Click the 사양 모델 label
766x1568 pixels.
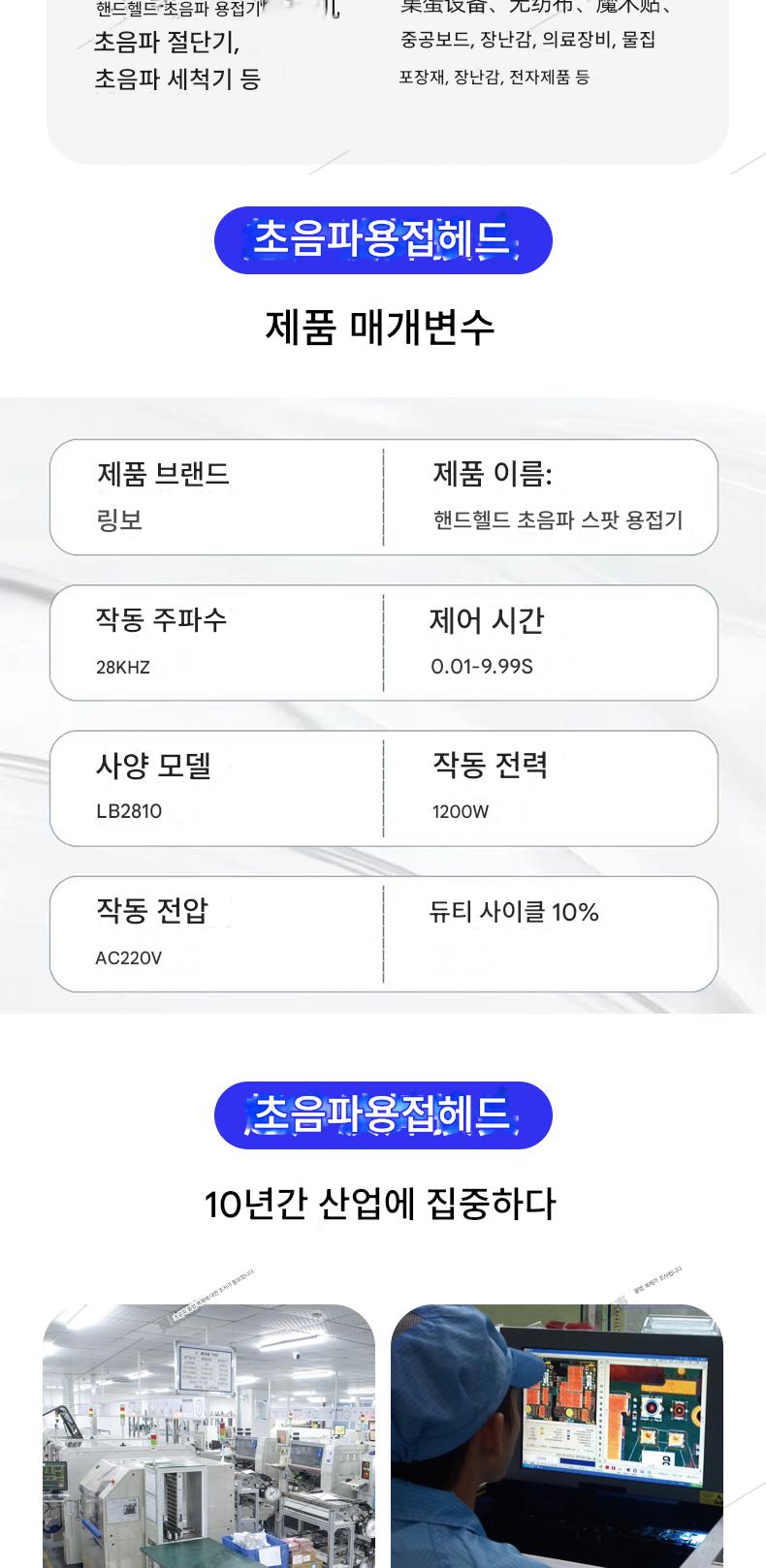pyautogui.click(x=153, y=766)
